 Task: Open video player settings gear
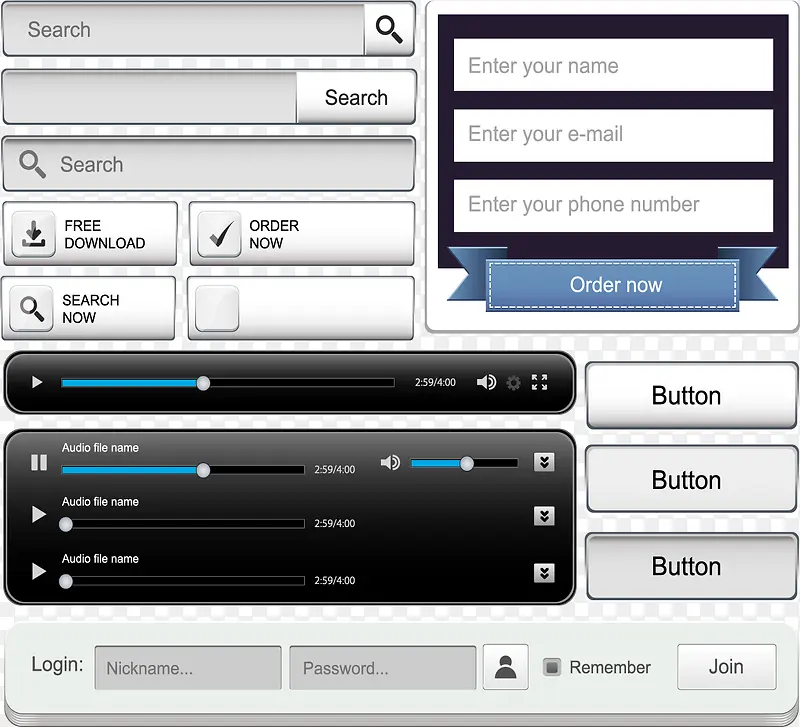click(x=514, y=382)
